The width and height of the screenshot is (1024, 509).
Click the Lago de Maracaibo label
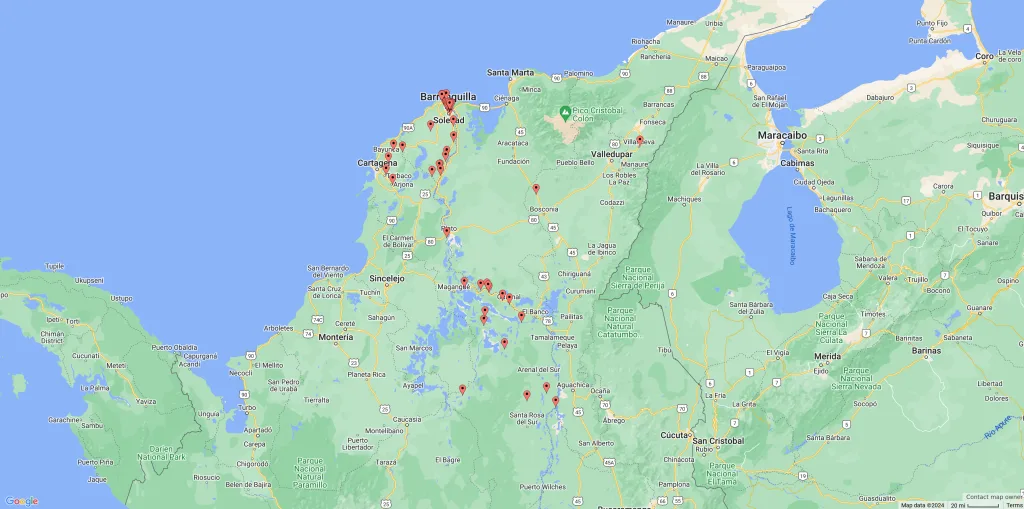tap(792, 236)
